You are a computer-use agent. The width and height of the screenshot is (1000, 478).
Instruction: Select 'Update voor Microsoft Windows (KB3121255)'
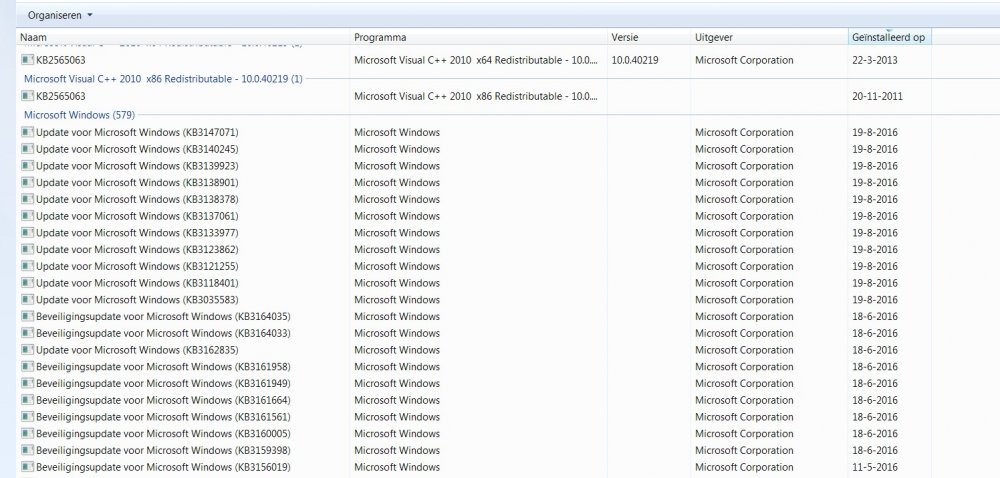tap(137, 266)
